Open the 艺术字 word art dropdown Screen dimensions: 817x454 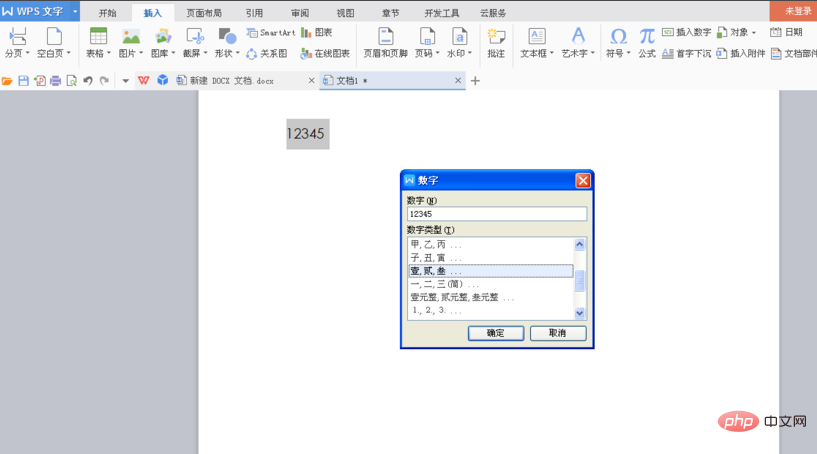click(578, 53)
